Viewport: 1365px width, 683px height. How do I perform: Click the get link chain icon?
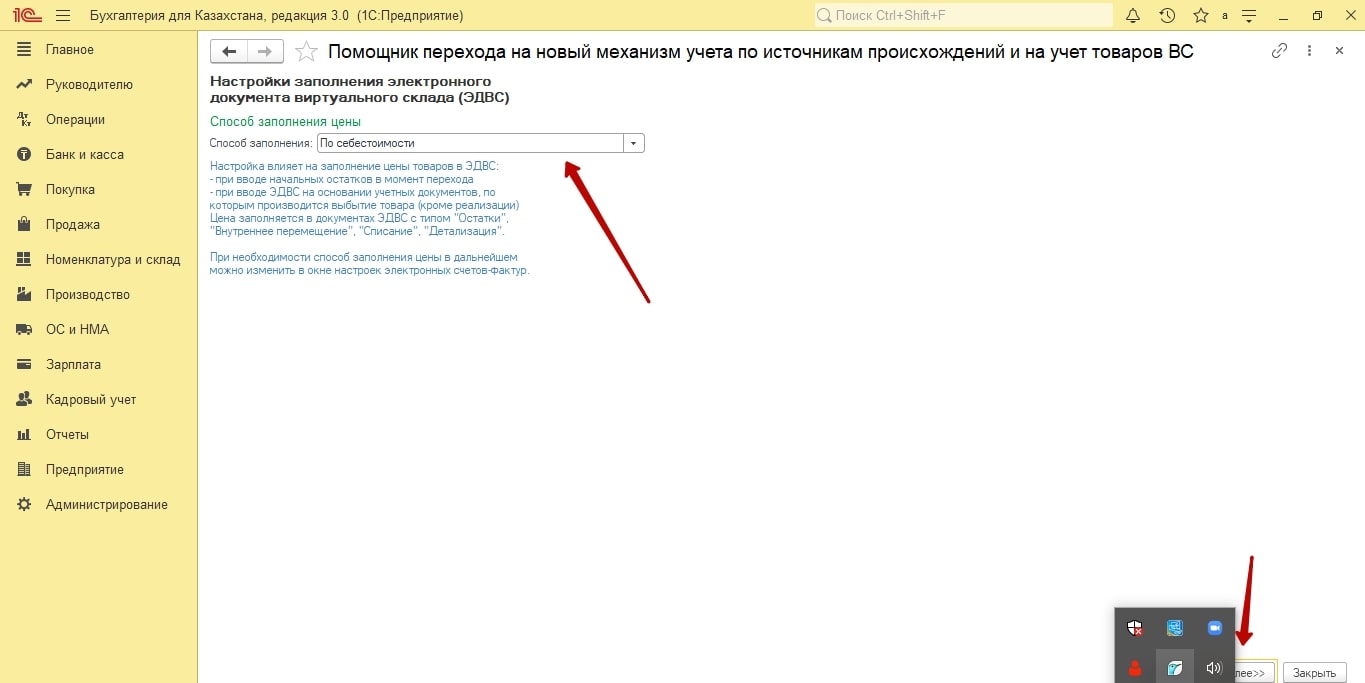pos(1279,51)
